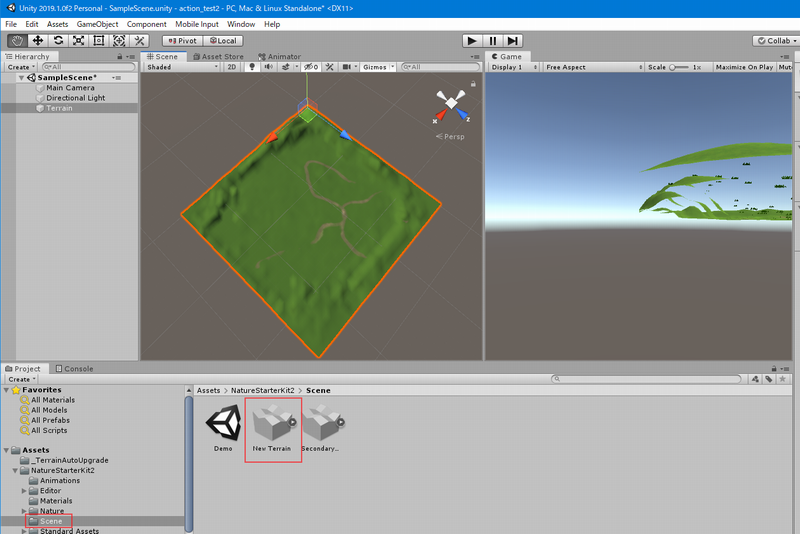The width and height of the screenshot is (800, 534).
Task: Open the Component menu
Action: coord(146,24)
